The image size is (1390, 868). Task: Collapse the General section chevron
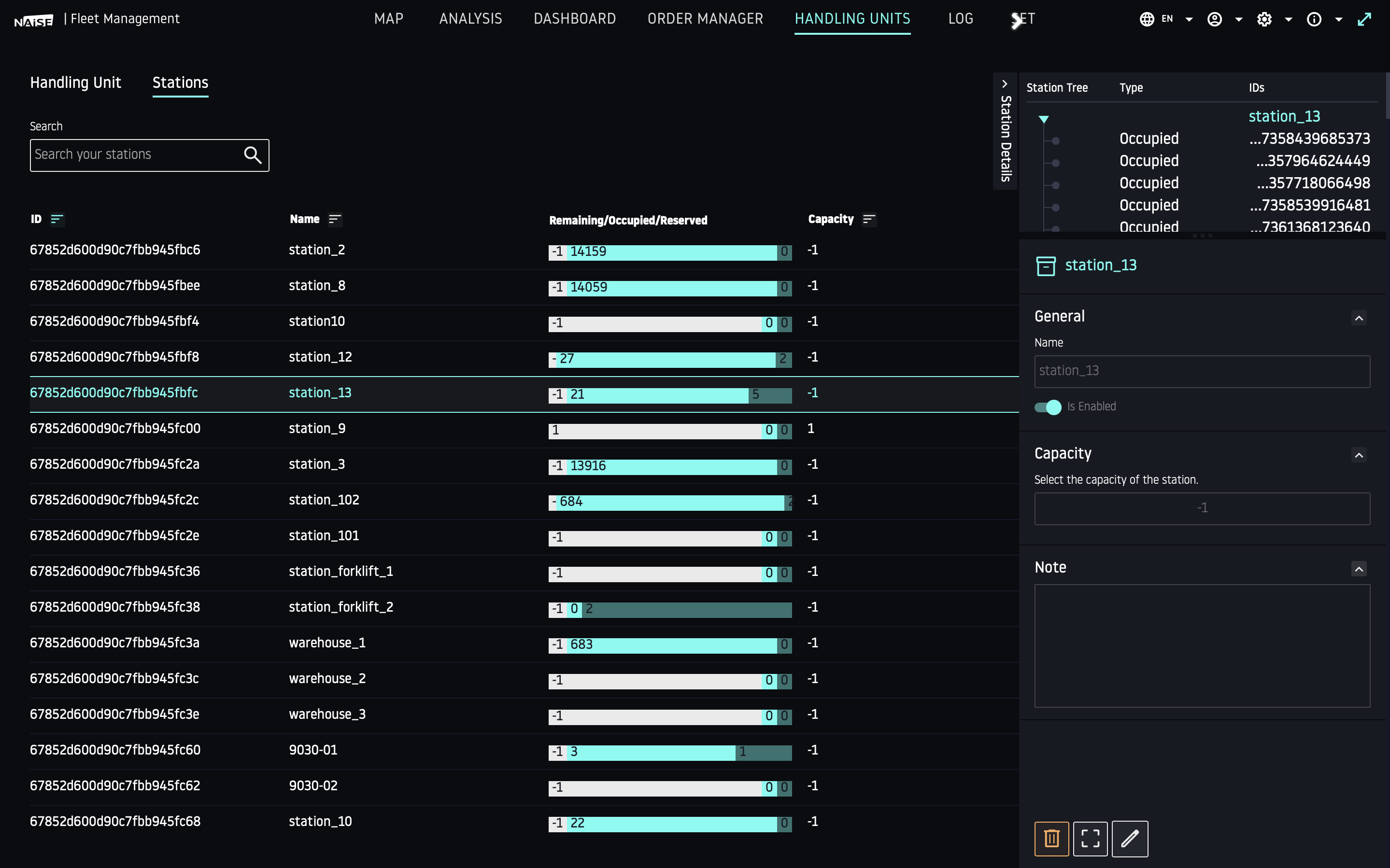tap(1359, 318)
